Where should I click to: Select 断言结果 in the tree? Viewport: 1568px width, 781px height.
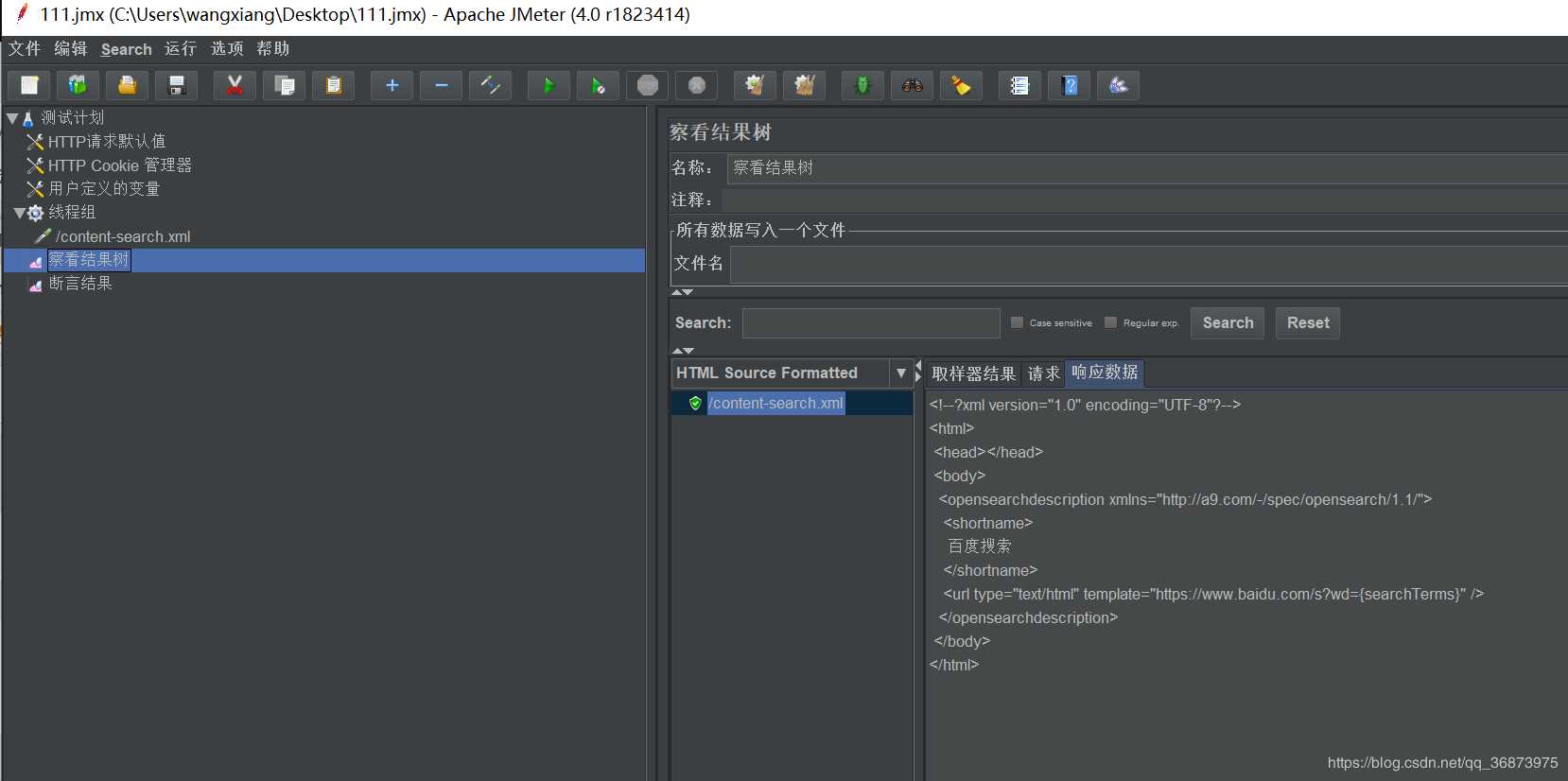coord(80,284)
